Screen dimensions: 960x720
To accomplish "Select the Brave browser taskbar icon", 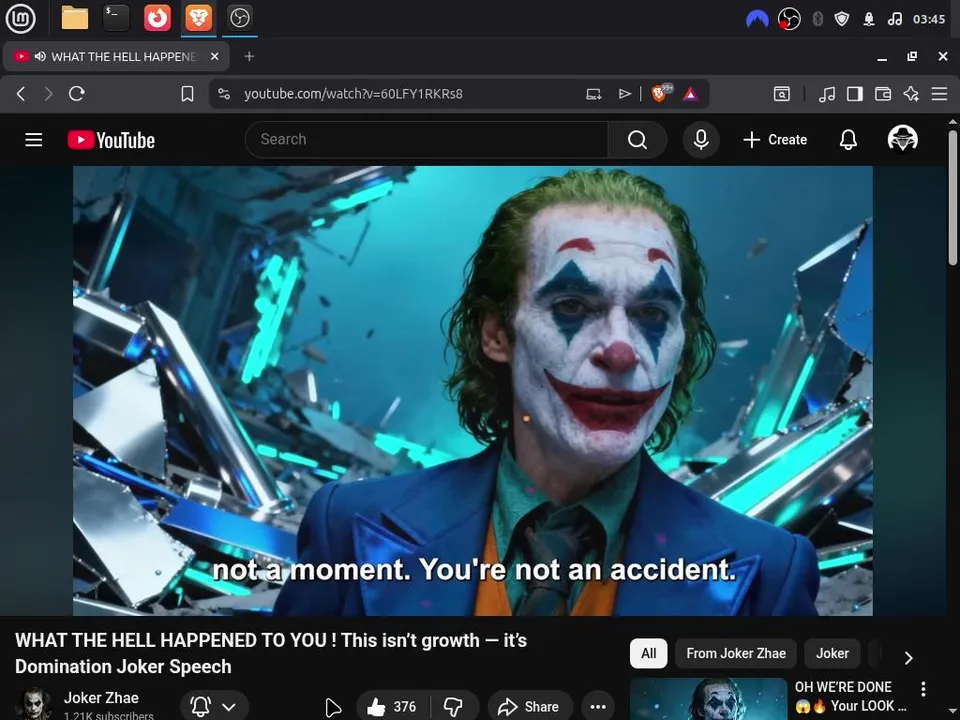I will click(199, 18).
